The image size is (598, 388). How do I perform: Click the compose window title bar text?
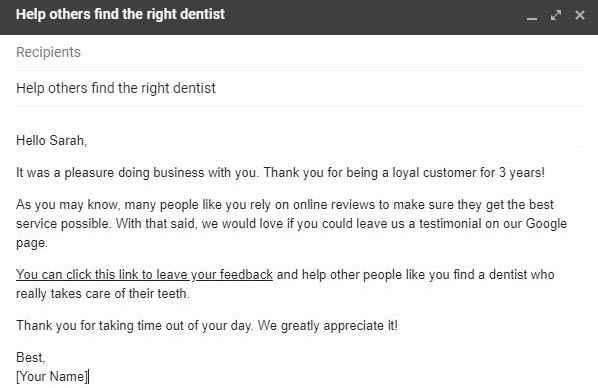120,14
